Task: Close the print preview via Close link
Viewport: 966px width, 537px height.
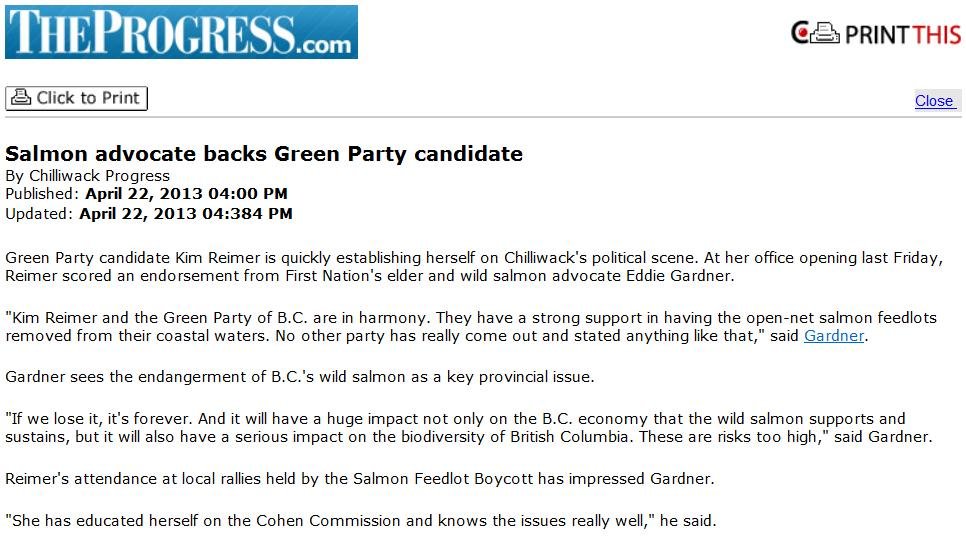Action: (934, 101)
